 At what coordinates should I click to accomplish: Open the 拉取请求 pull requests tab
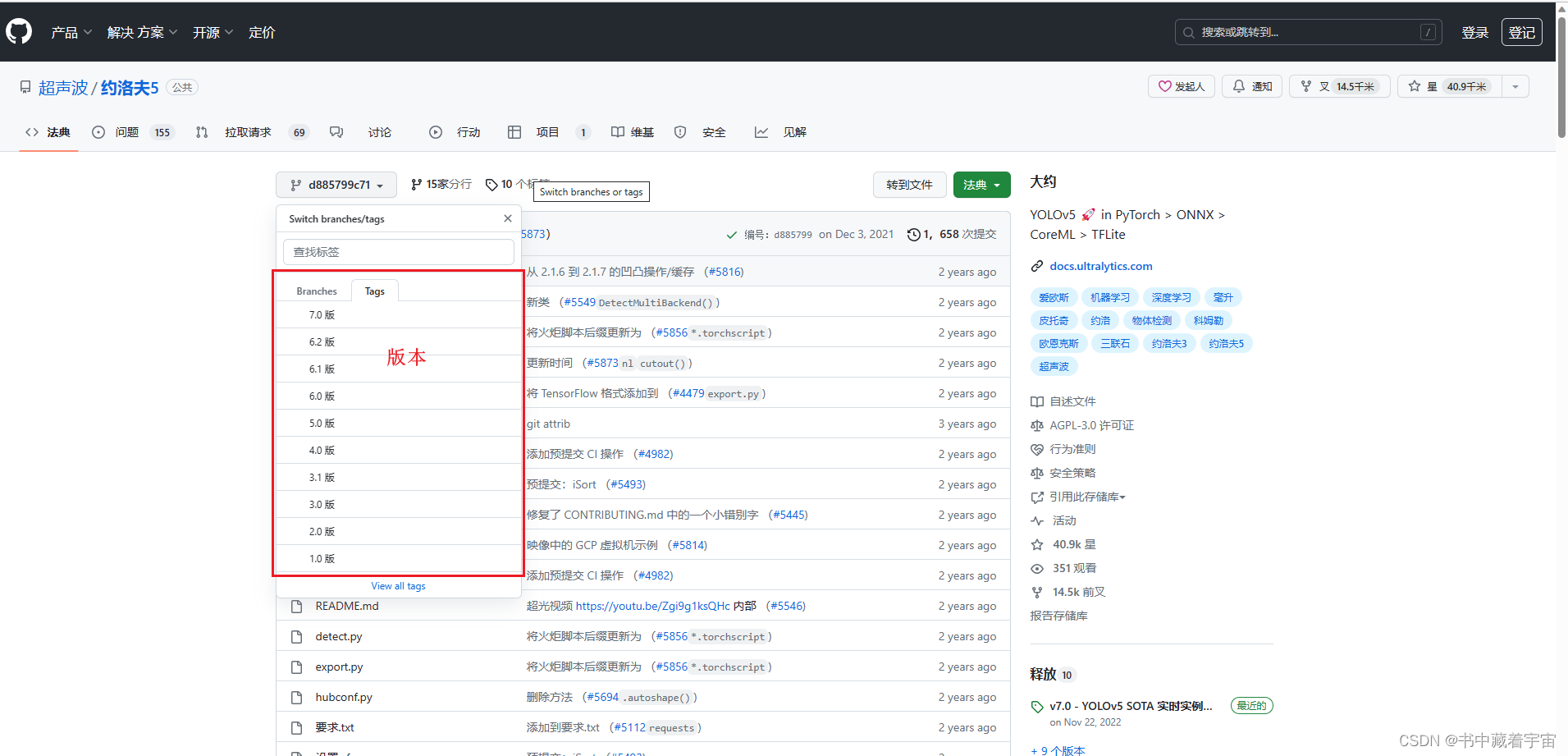[252, 132]
